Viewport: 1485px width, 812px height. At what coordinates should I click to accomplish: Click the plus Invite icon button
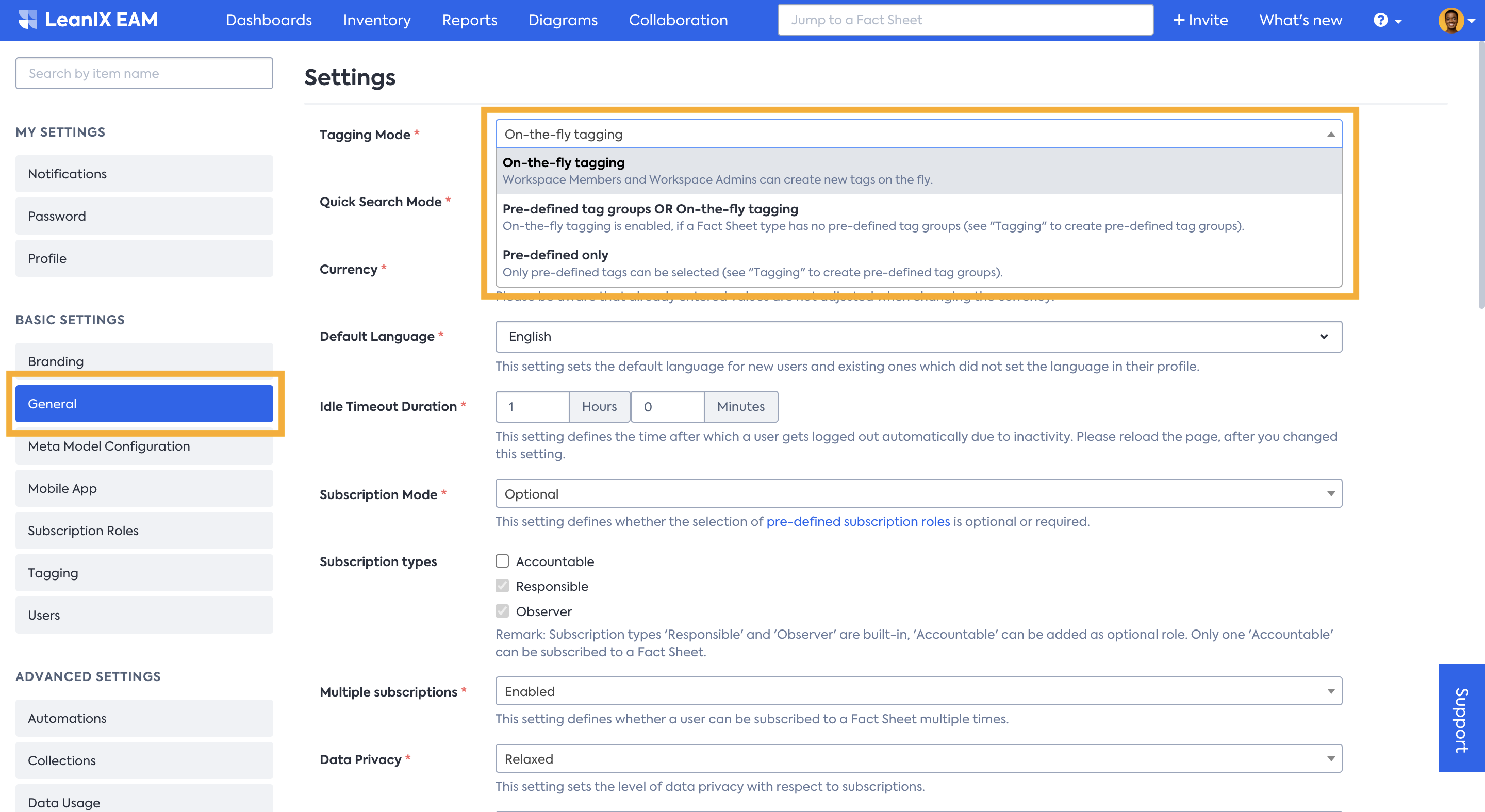[x=1200, y=20]
